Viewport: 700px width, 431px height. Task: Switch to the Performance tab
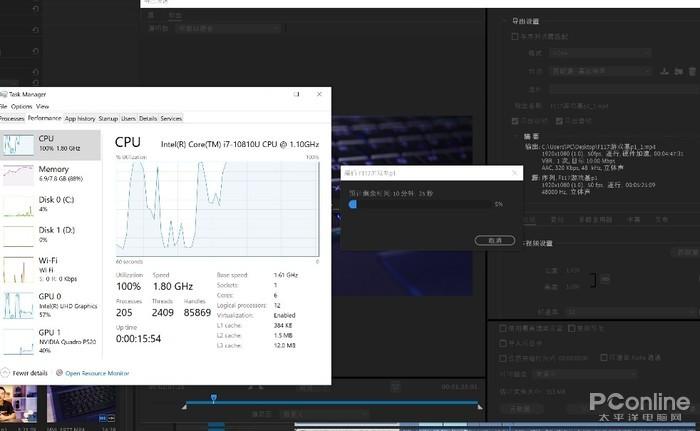click(44, 118)
